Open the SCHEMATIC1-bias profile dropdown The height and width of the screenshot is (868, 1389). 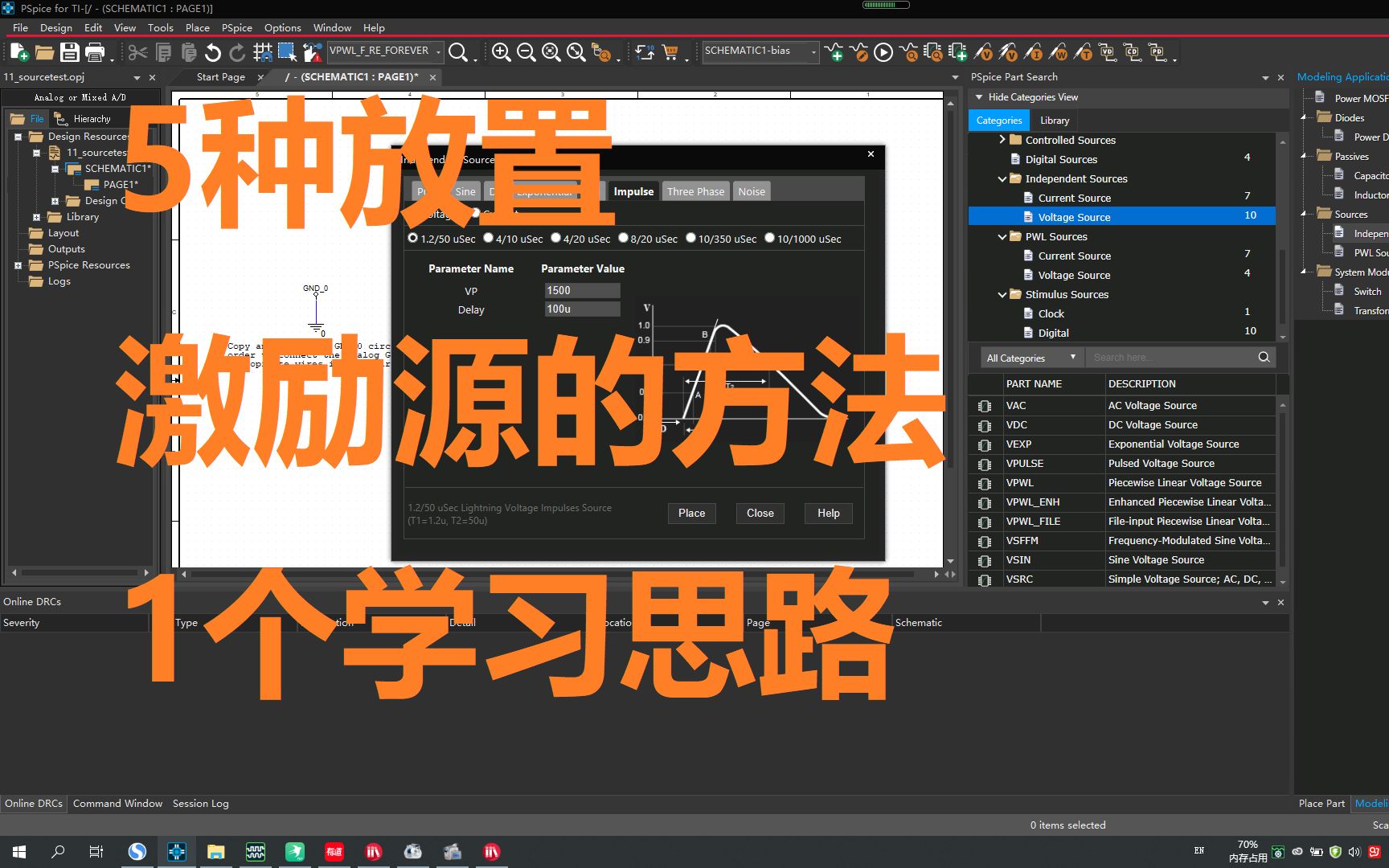[814, 52]
